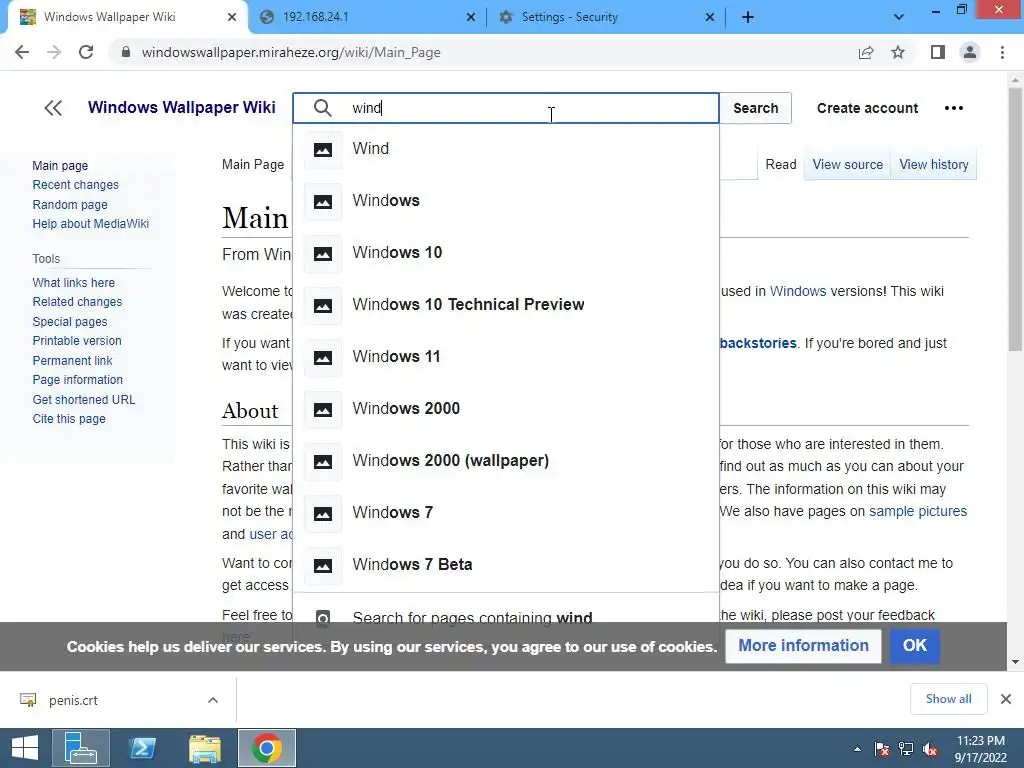Go back with browser back arrow
The image size is (1024, 768).
[x=22, y=52]
